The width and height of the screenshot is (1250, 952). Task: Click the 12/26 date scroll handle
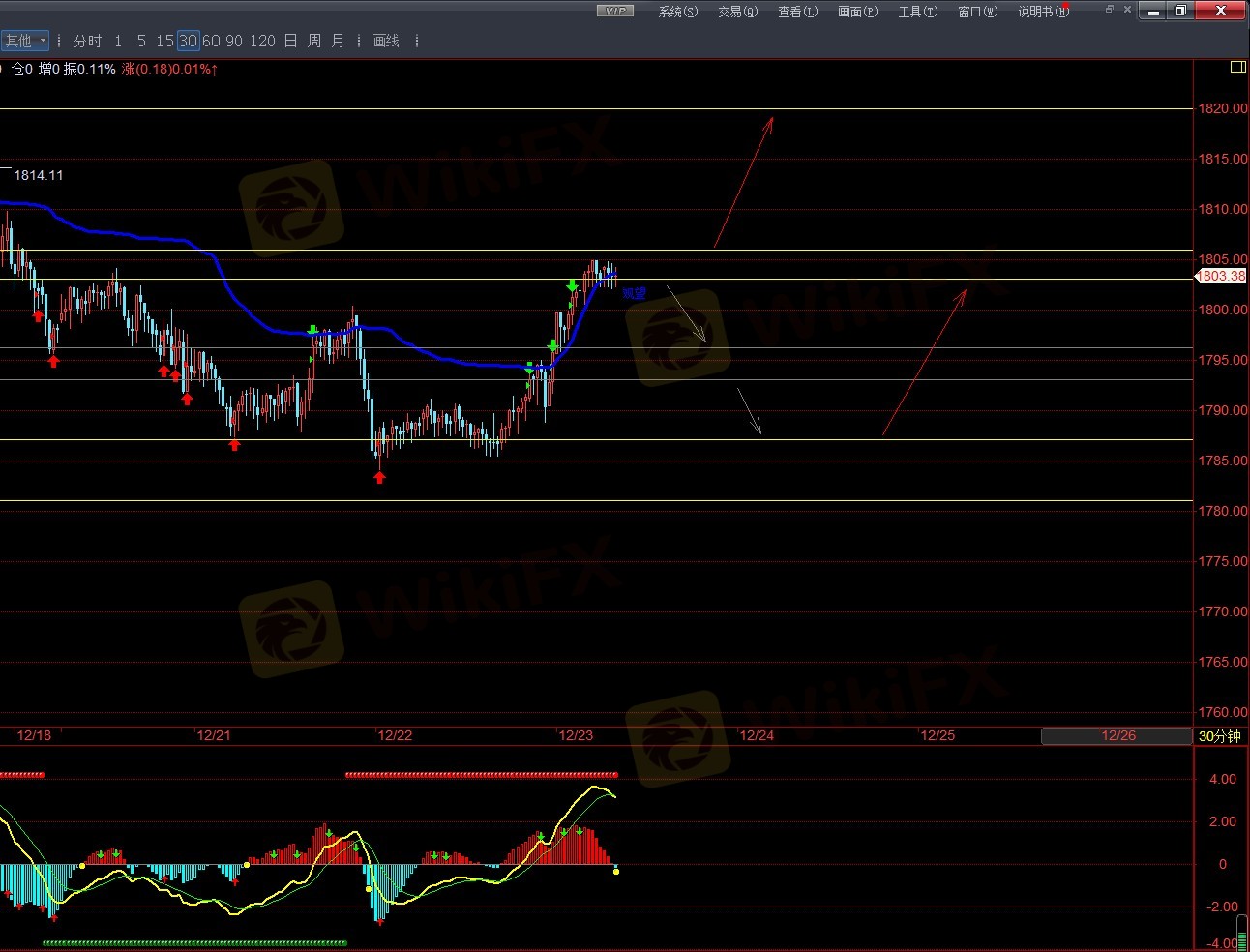[x=1117, y=736]
